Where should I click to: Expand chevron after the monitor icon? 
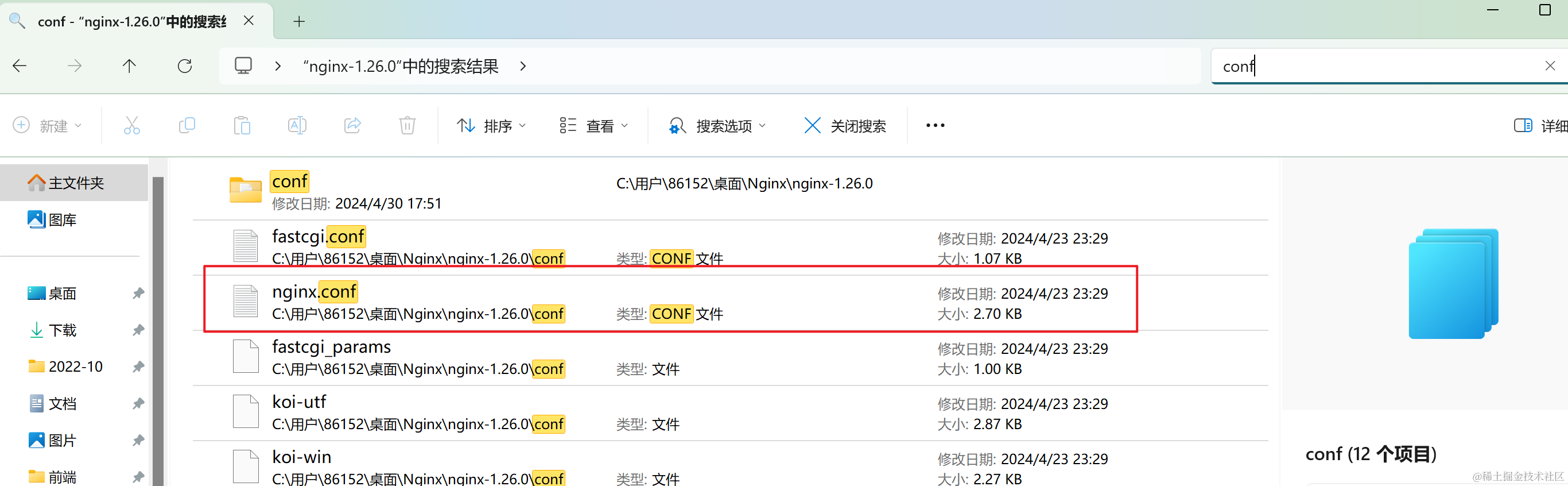(278, 65)
